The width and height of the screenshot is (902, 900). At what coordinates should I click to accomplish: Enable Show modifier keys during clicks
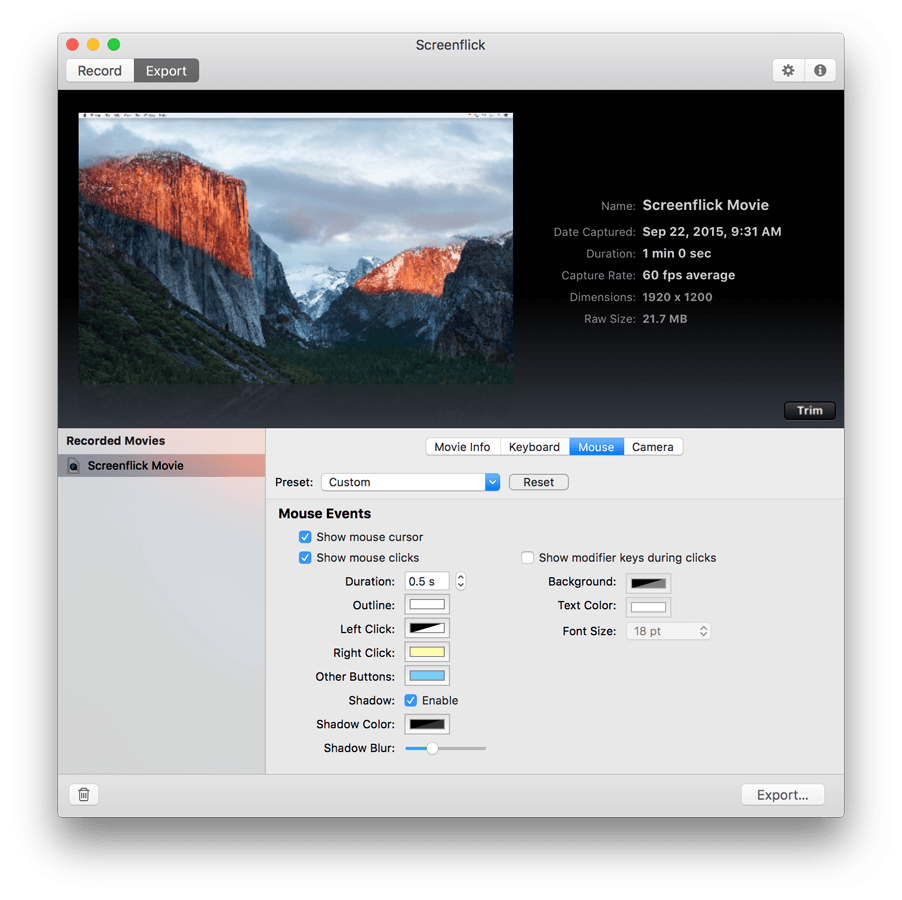[528, 558]
